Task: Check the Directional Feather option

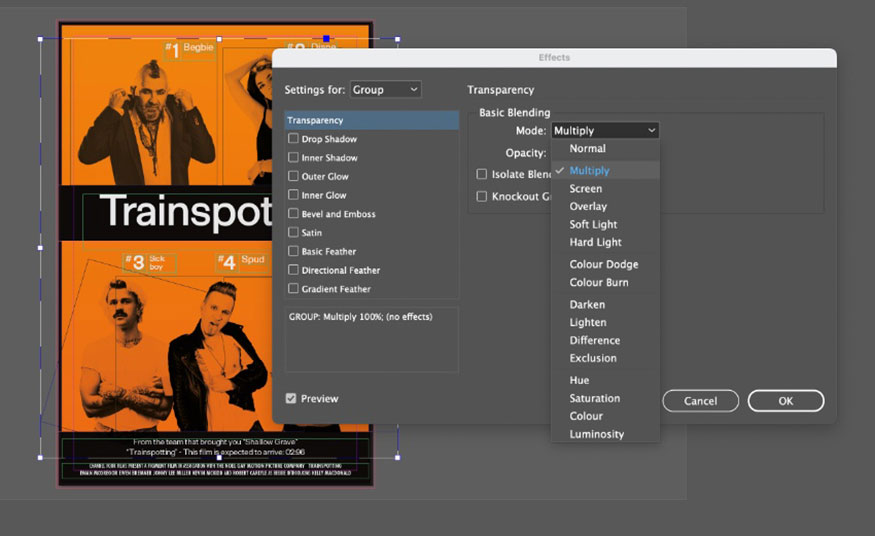Action: [x=293, y=270]
